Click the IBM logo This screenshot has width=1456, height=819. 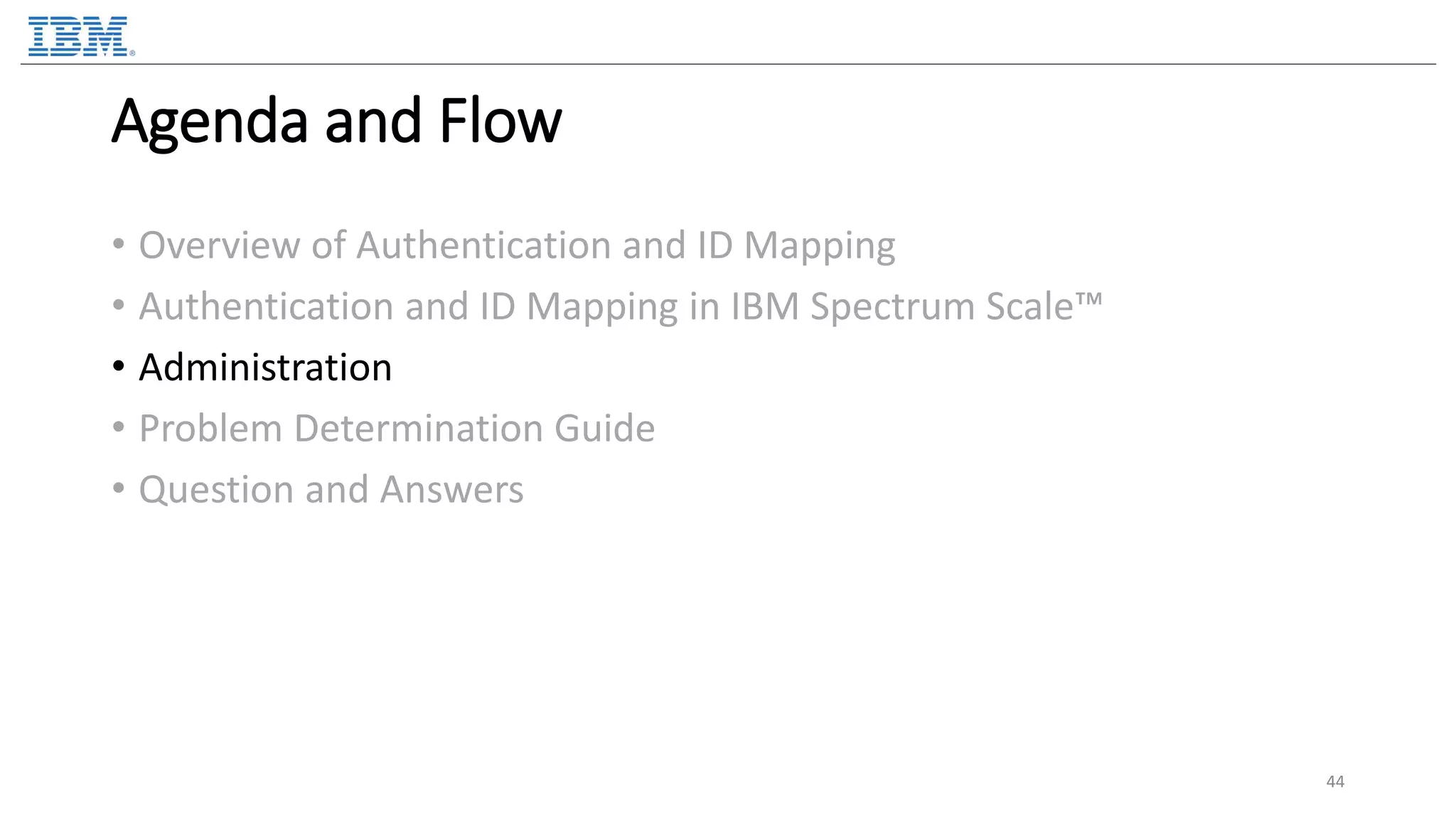[x=78, y=36]
